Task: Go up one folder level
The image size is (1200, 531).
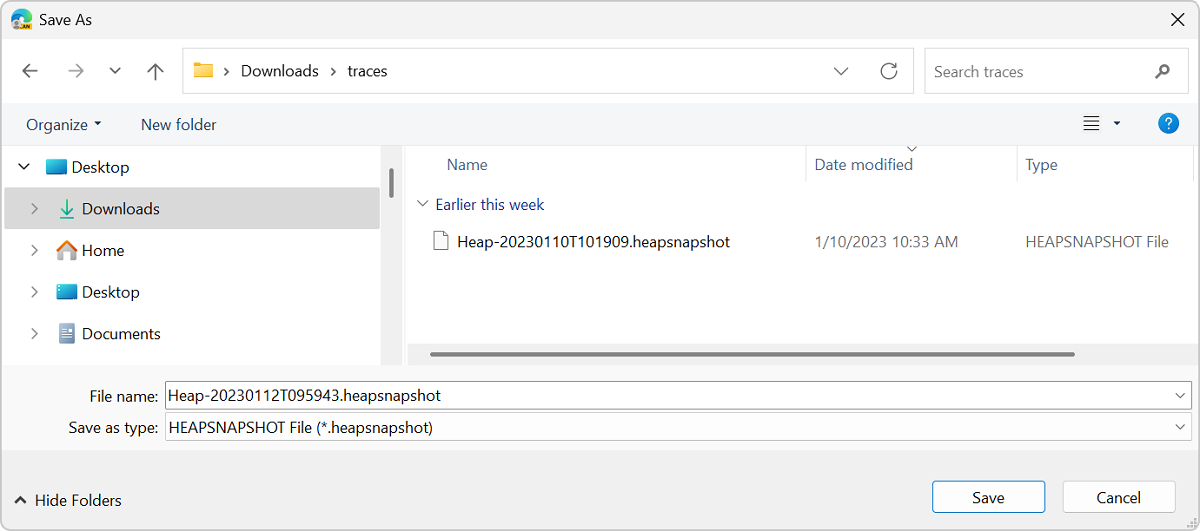Action: pos(155,71)
